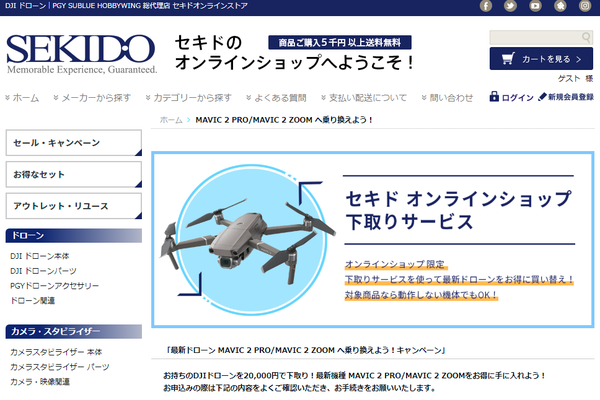Select the カメラ・スタビライザー category header
The height and width of the screenshot is (400, 600).
click(73, 331)
